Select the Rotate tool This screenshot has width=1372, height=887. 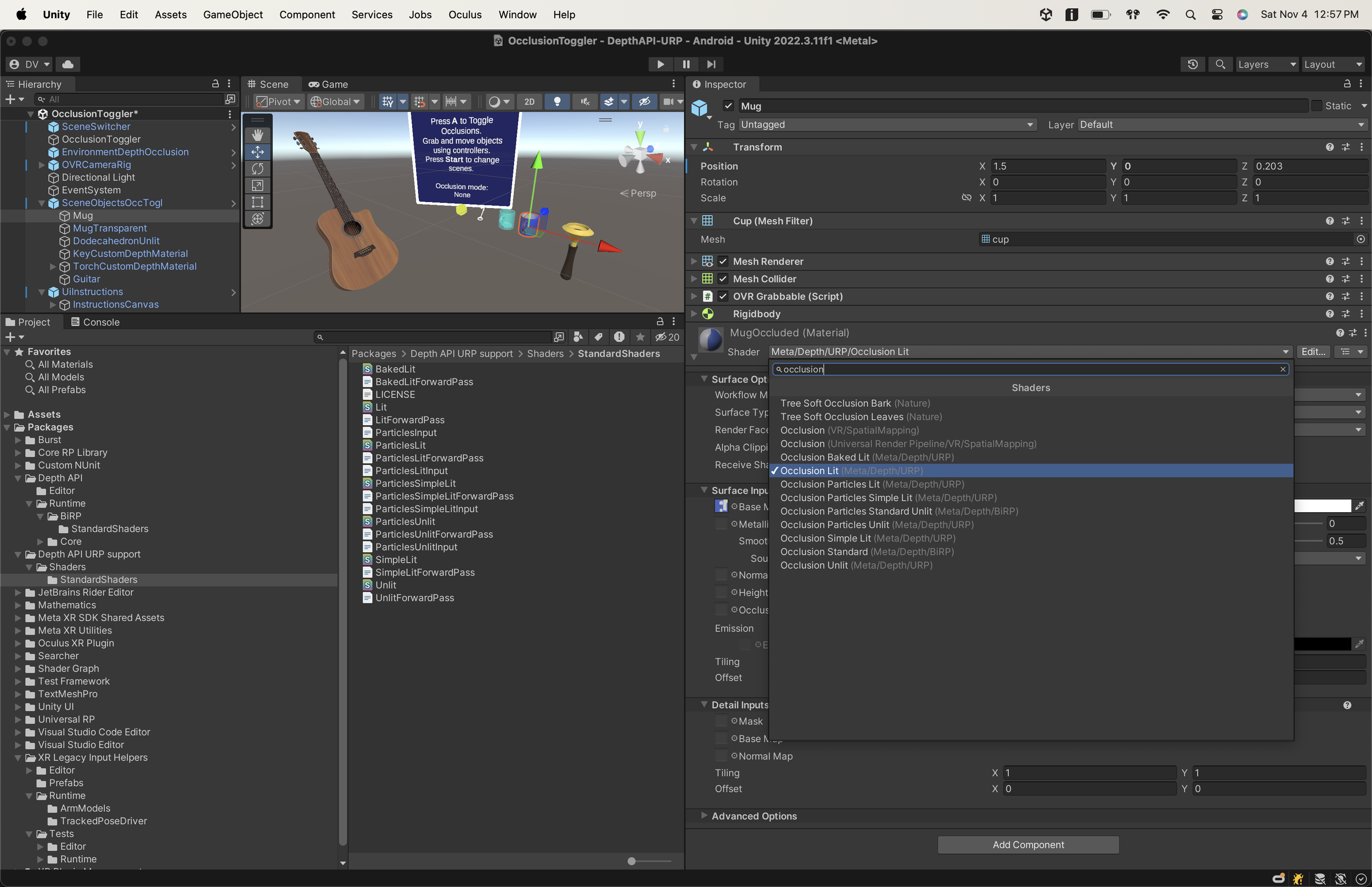tap(257, 169)
